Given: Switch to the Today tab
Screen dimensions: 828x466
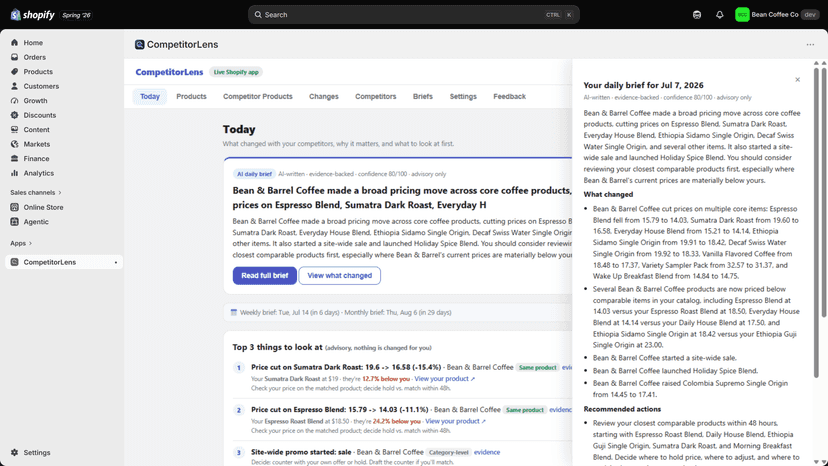Looking at the screenshot, I should click(149, 97).
